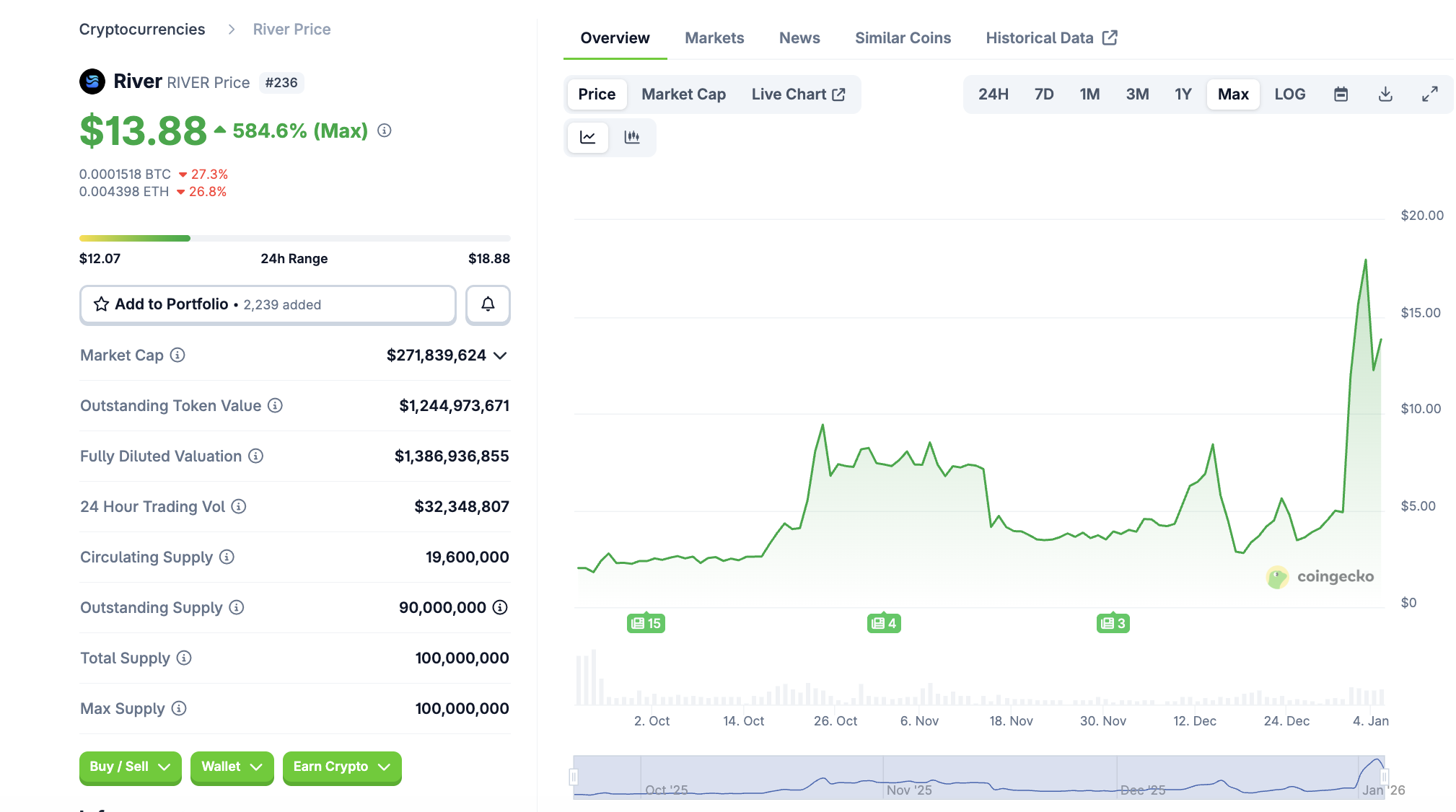Expand the Market Cap value chevron

point(501,356)
